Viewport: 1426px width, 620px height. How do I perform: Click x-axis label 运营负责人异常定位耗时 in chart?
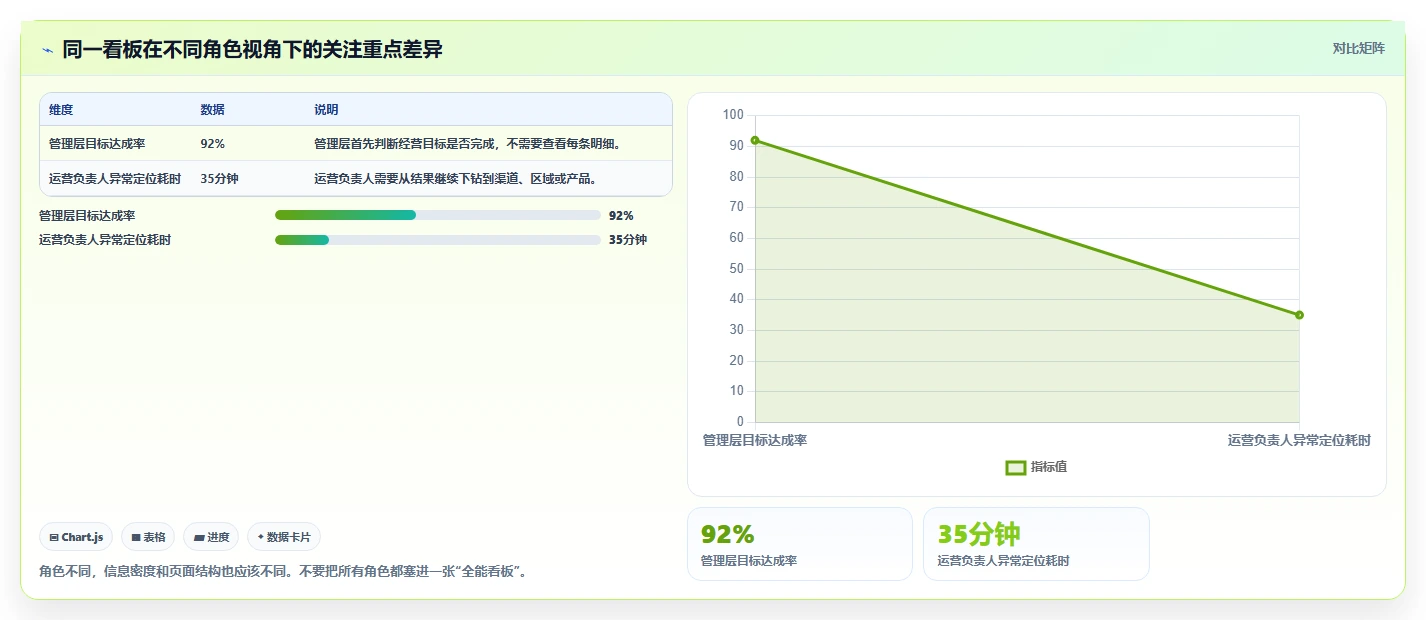click(x=1299, y=440)
